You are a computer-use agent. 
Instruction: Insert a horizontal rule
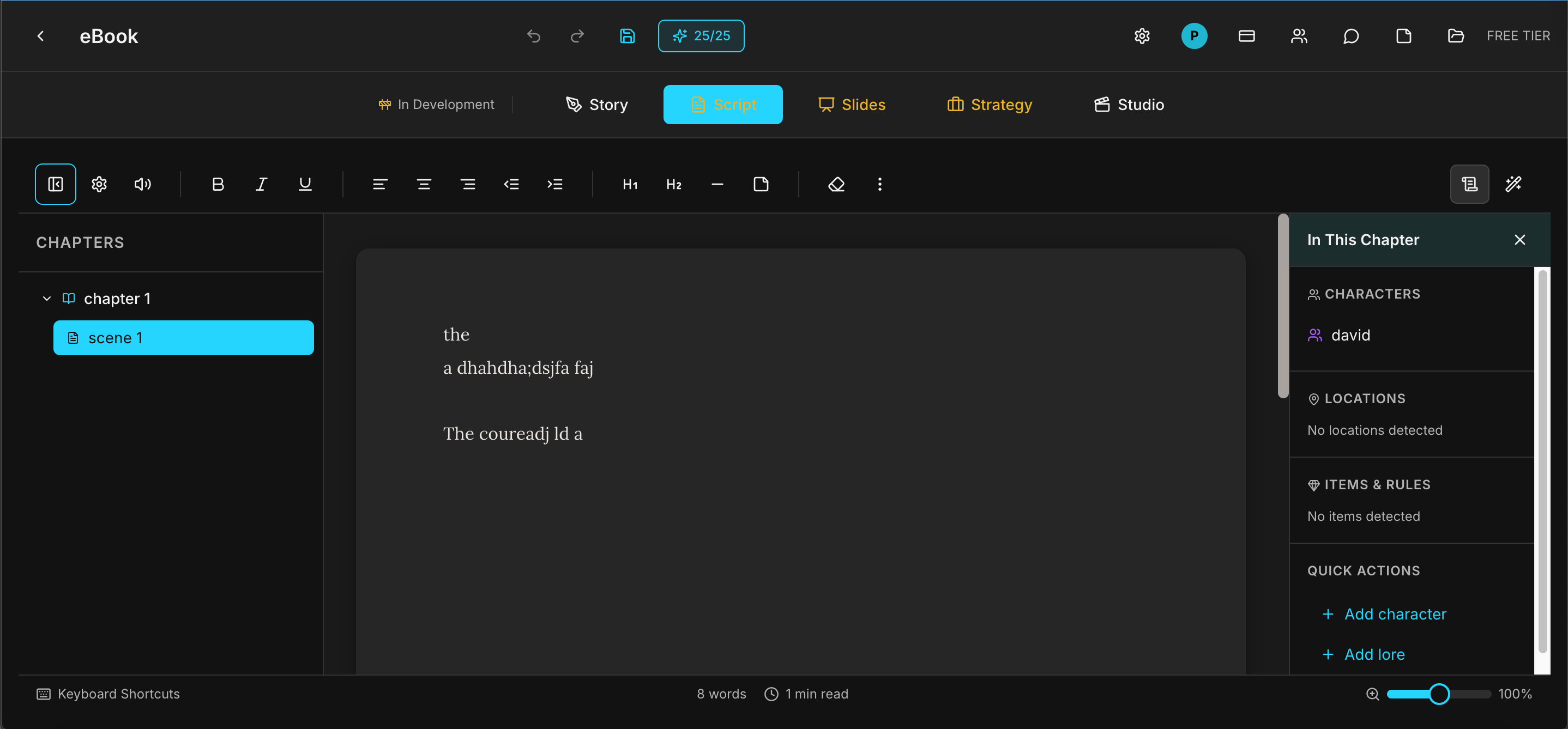click(x=716, y=184)
